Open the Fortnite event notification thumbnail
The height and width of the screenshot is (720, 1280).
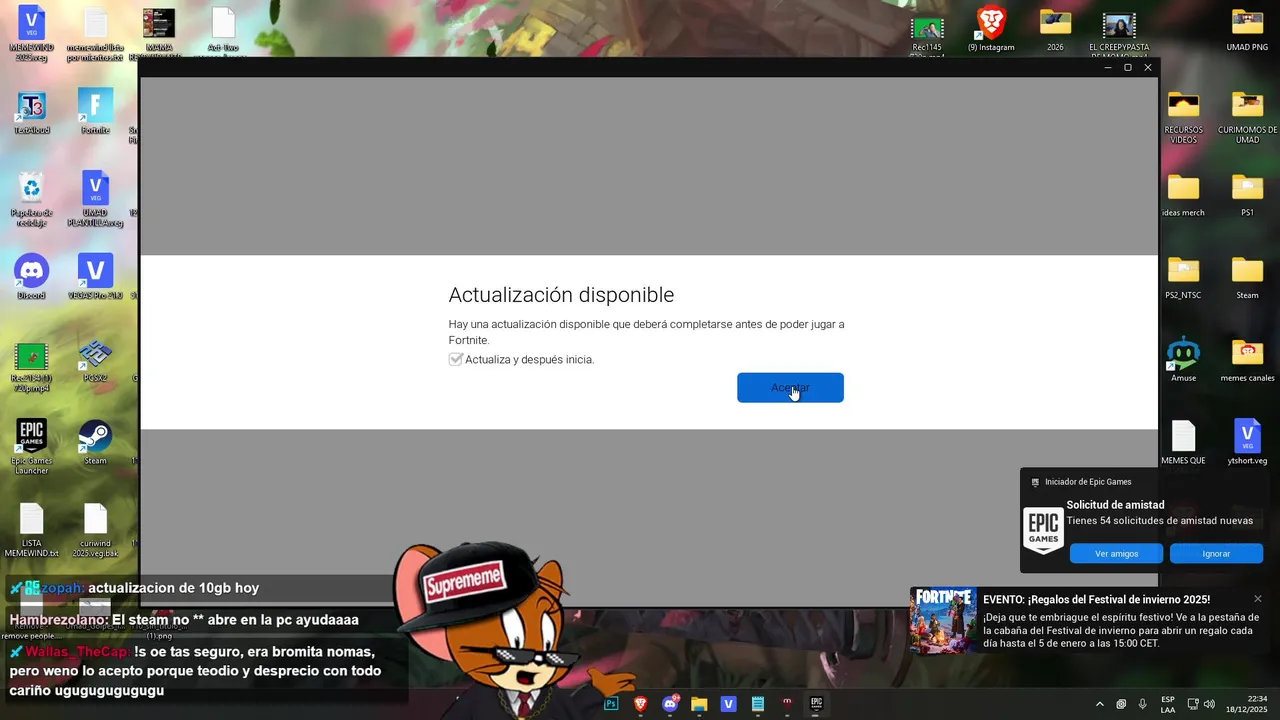coord(944,620)
